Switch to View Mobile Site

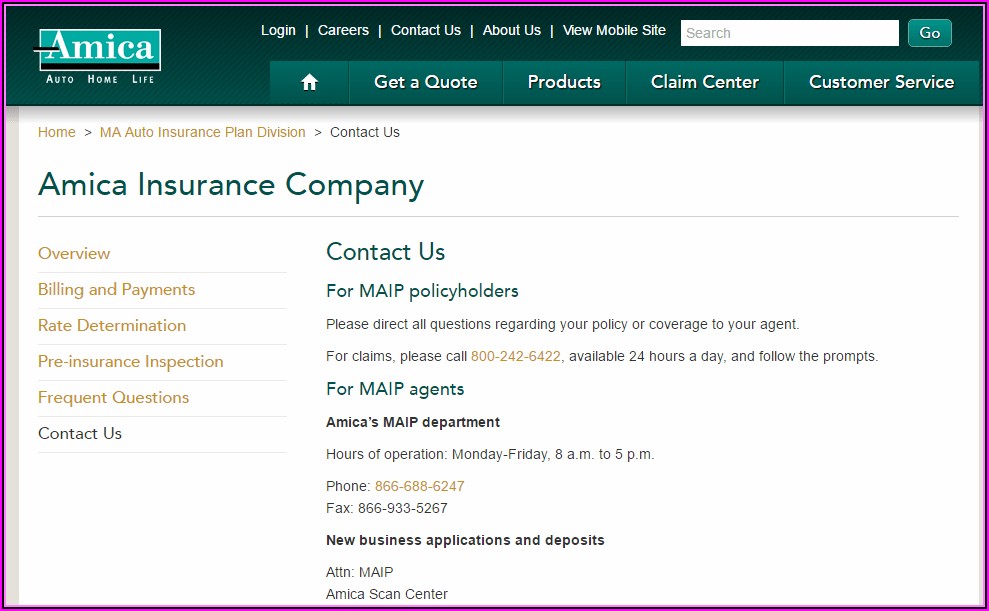614,31
